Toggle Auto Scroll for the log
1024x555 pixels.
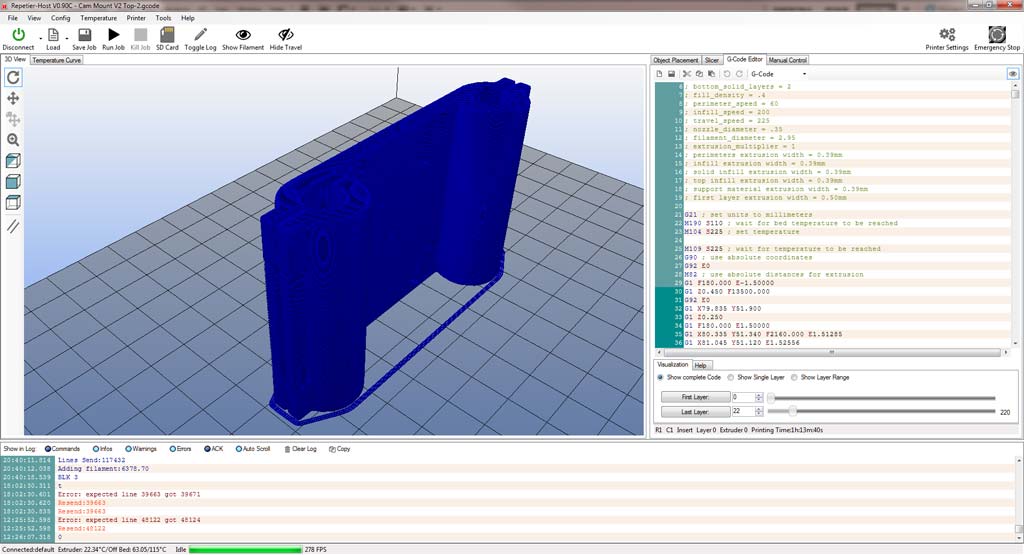pyautogui.click(x=253, y=449)
